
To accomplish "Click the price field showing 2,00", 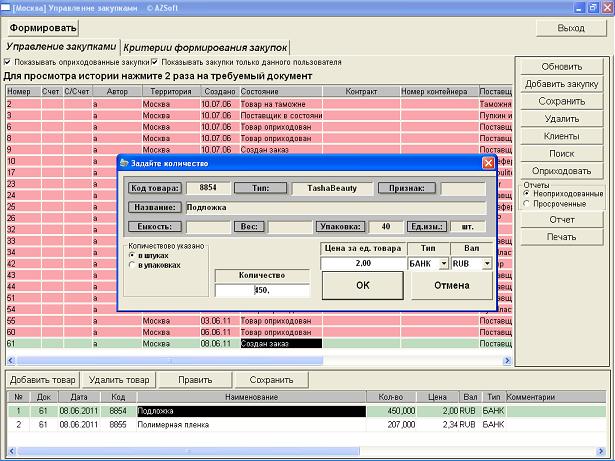I will click(x=363, y=263).
